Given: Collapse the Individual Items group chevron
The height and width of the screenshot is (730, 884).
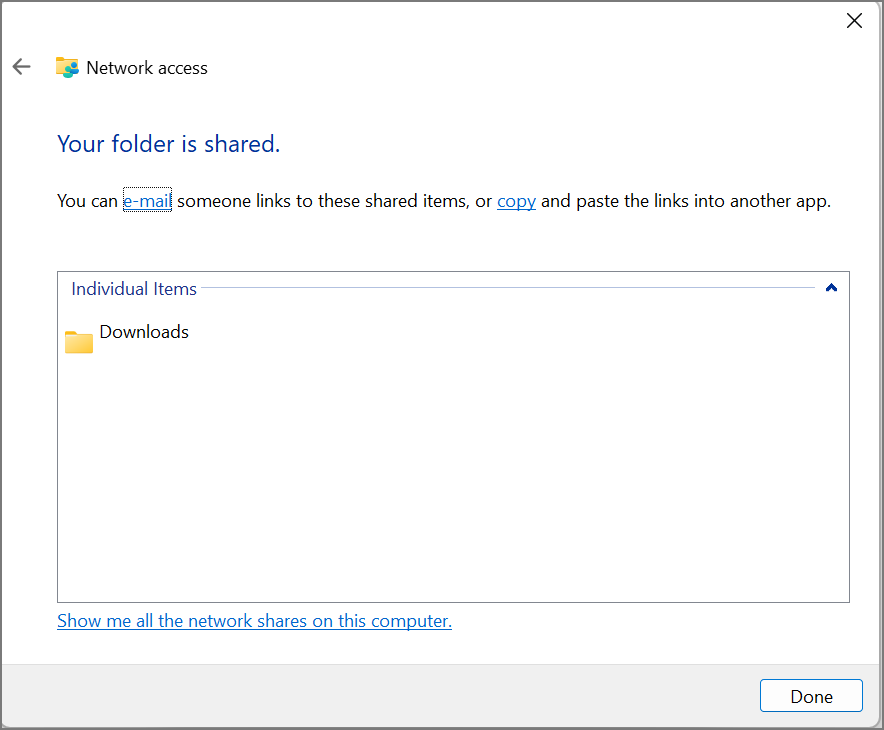Looking at the screenshot, I should (x=831, y=289).
